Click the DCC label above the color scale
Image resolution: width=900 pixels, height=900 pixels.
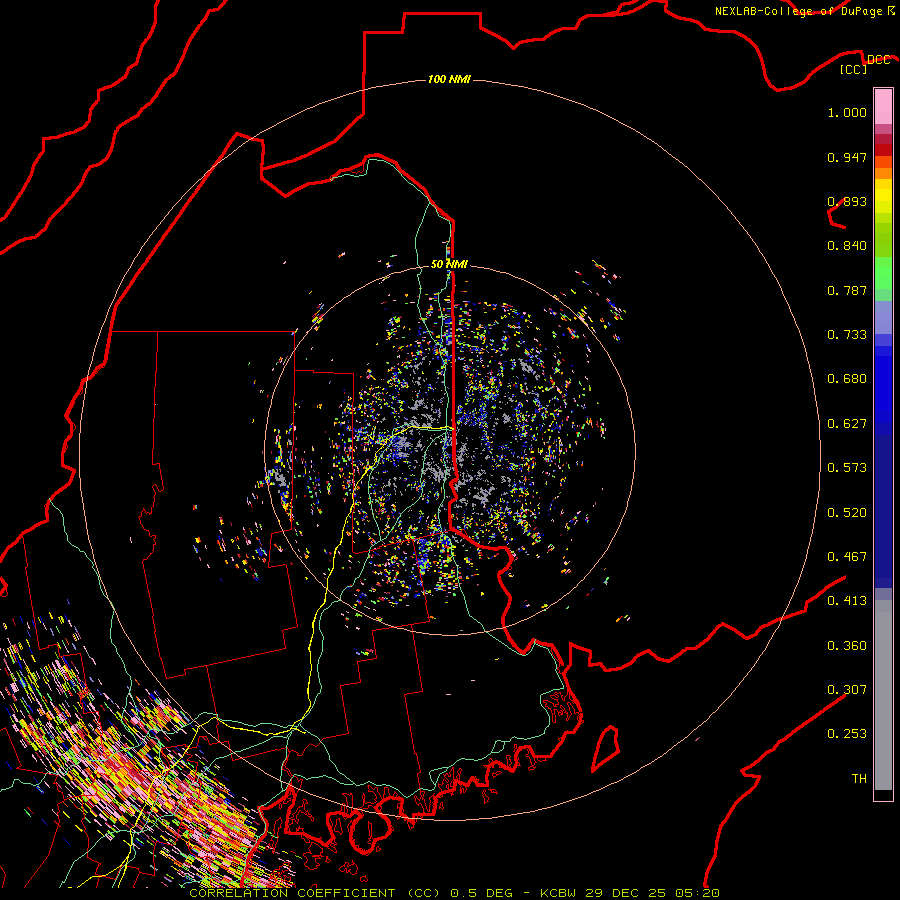(878, 60)
